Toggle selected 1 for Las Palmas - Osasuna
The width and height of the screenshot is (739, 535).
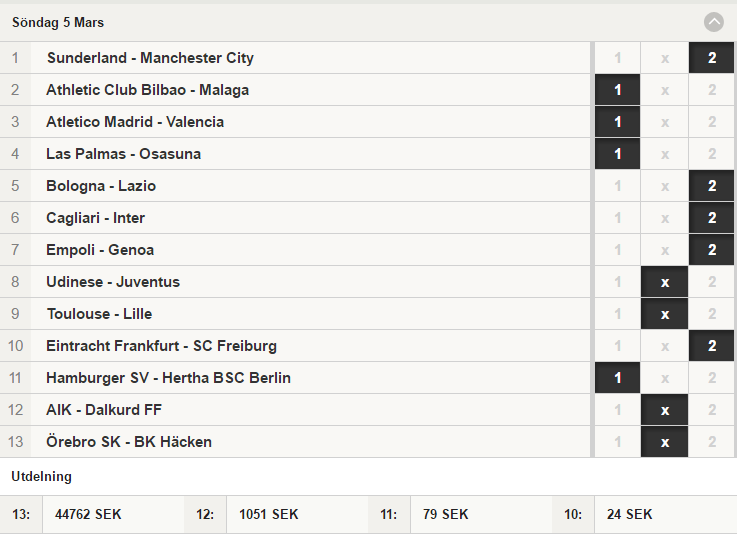tap(617, 154)
